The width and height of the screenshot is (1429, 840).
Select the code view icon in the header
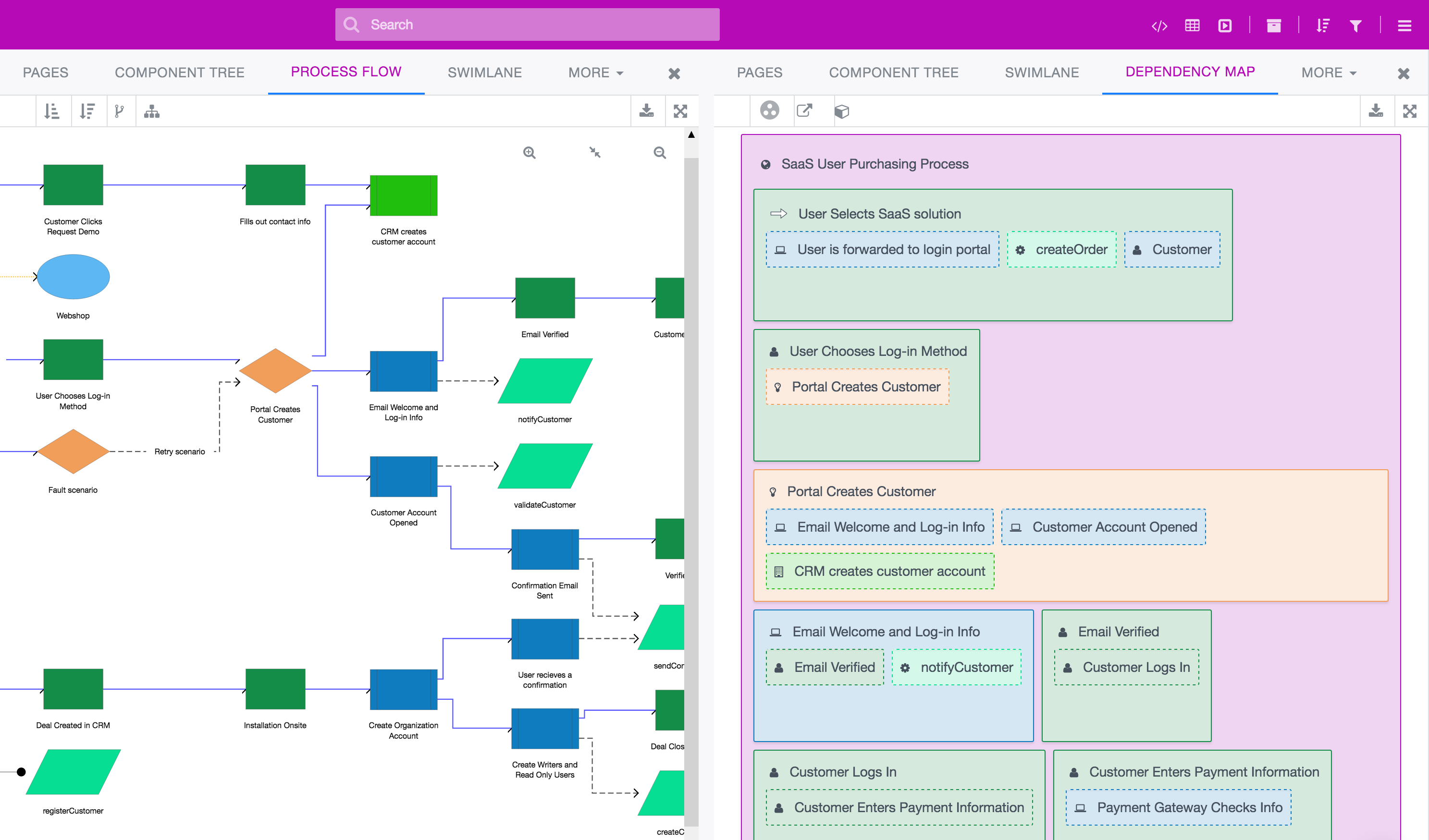tap(1159, 25)
